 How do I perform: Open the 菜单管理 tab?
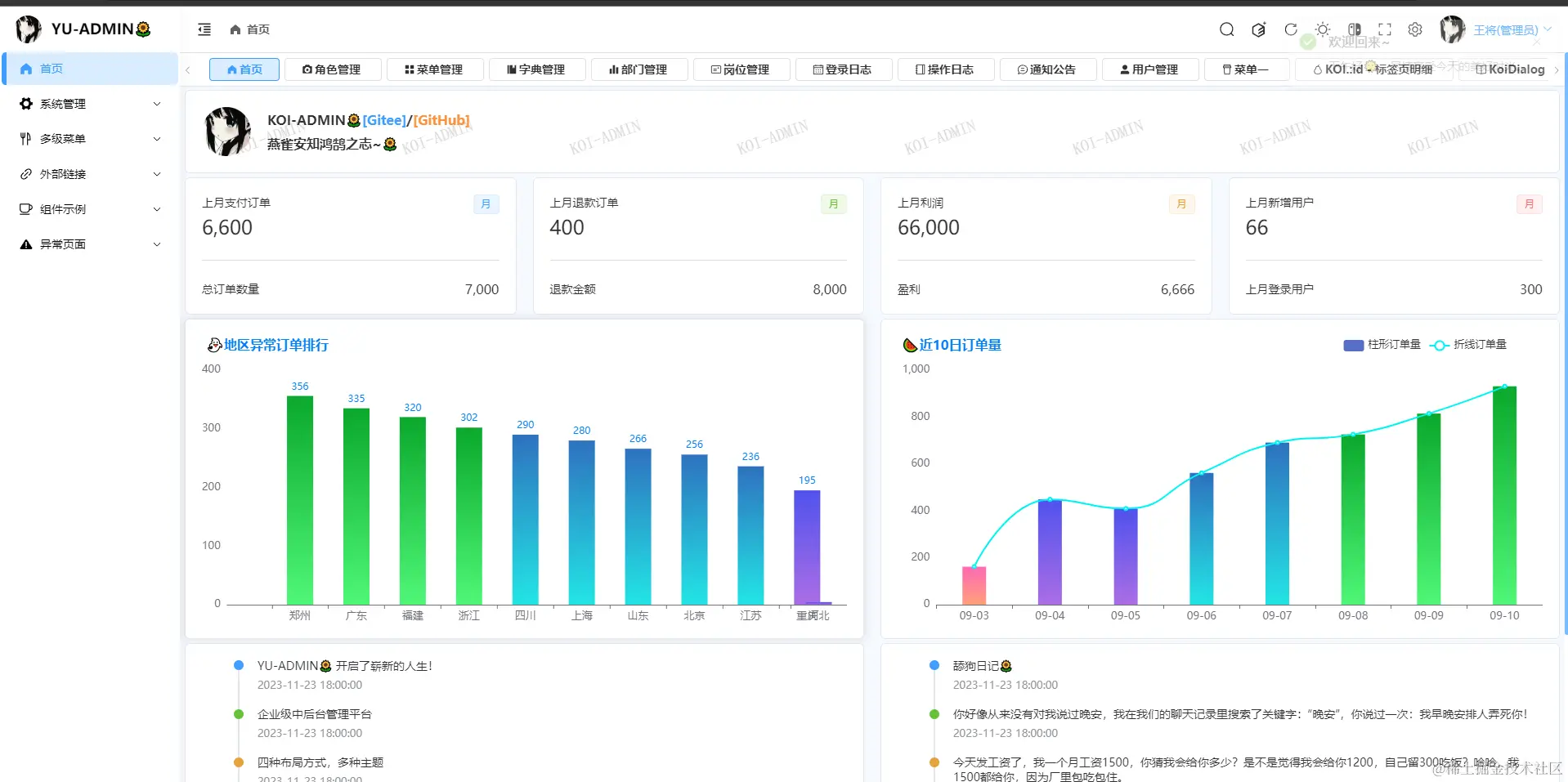click(x=435, y=69)
